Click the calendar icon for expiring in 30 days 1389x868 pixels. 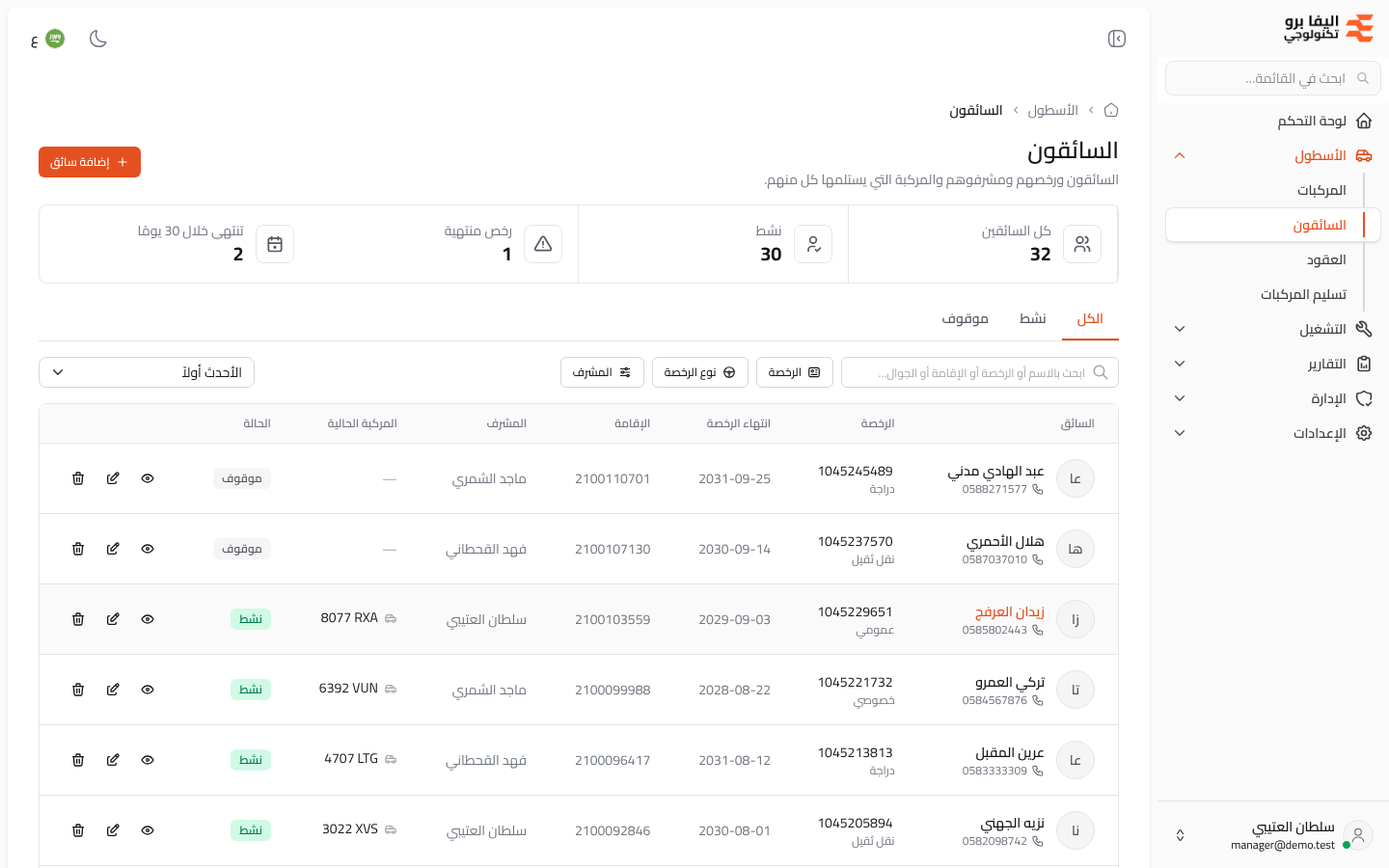point(275,244)
